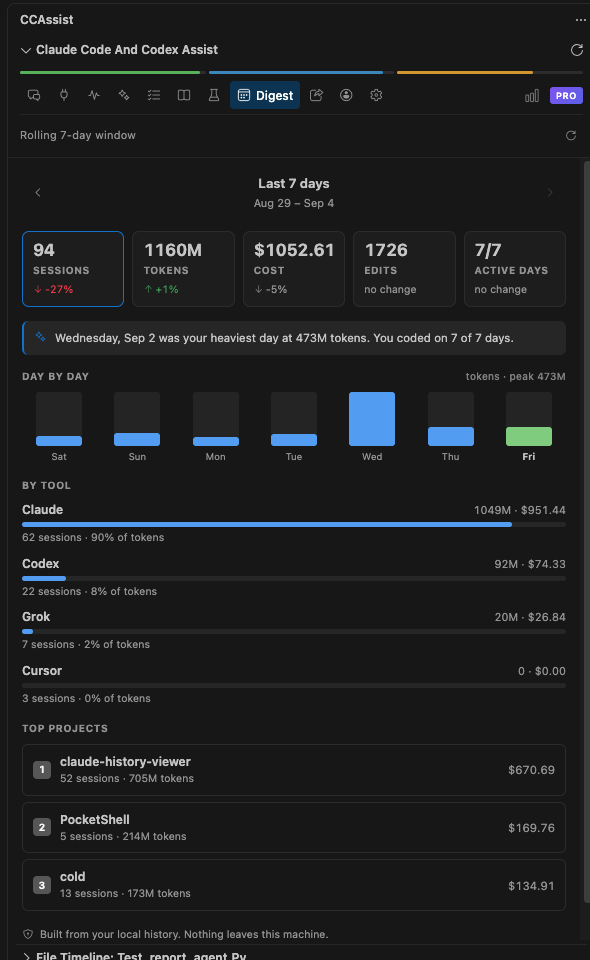Click the Grok usage progress bar

tap(294, 631)
